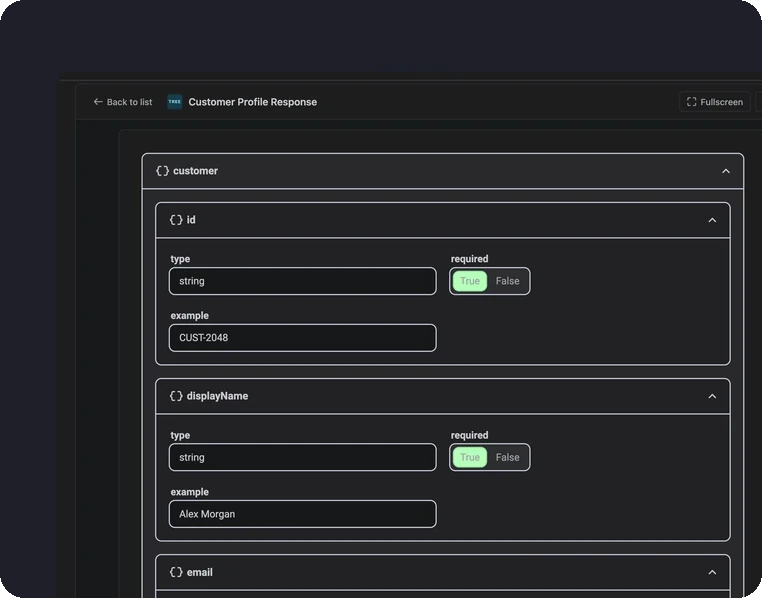Set displayName required to False
762x598 pixels.
507,458
